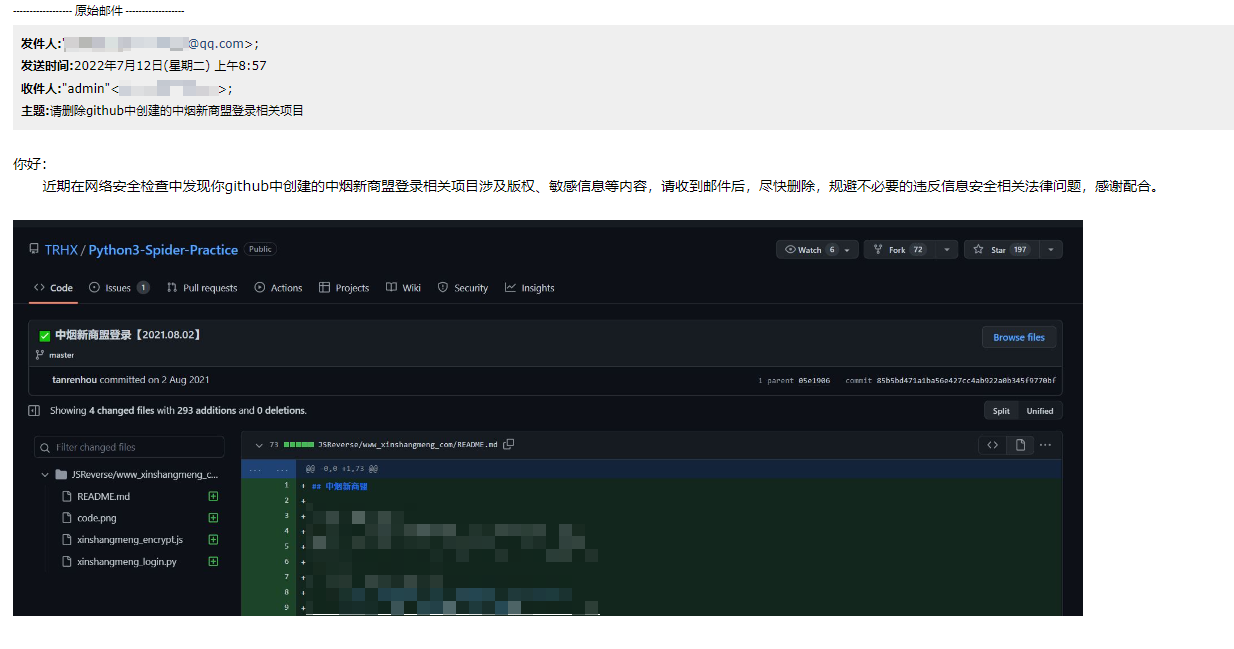Screen dimensions: 1234x649
Task: Open the Watch options dropdown arrow
Action: [848, 250]
